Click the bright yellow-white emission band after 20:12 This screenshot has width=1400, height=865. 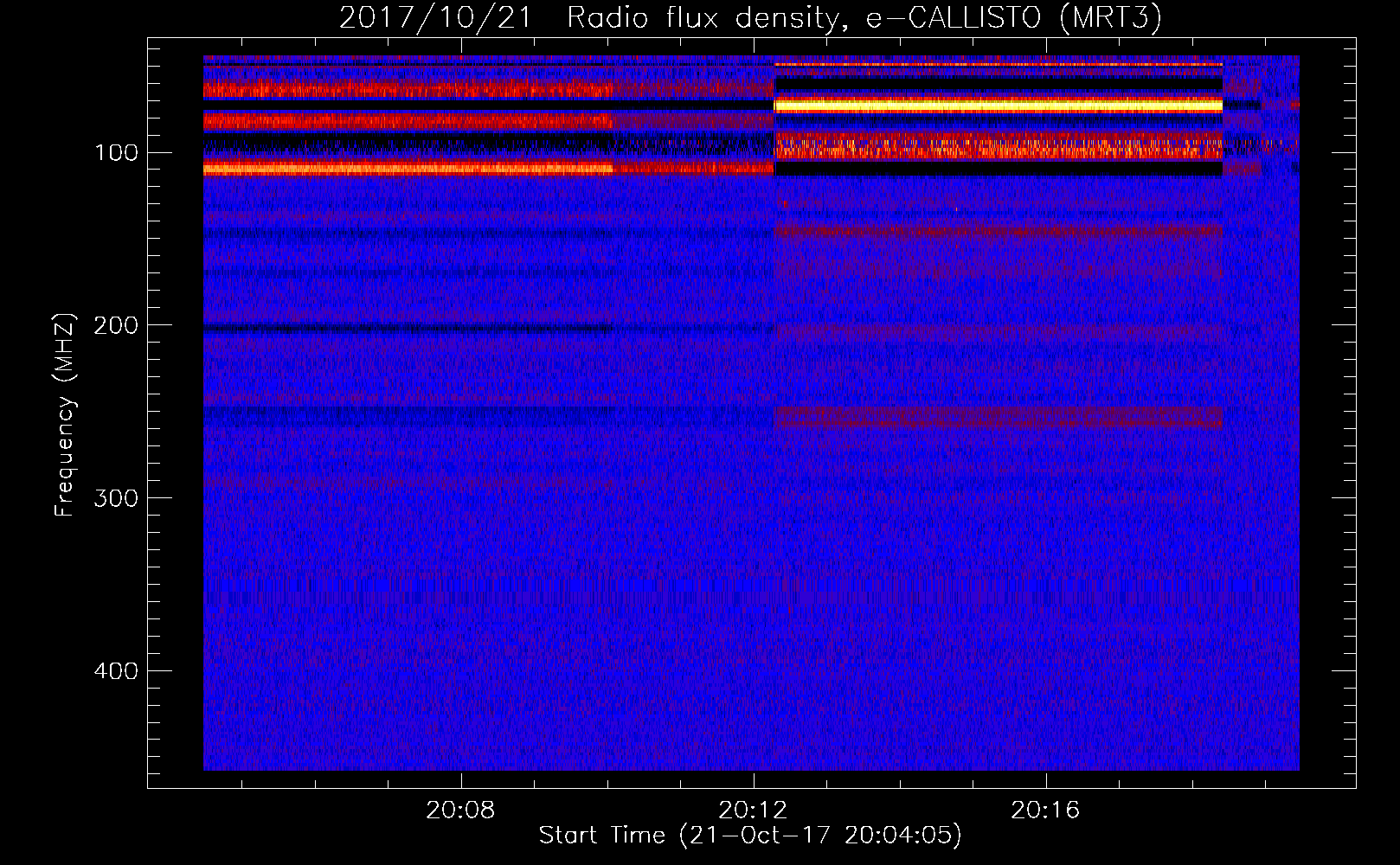pyautogui.click(x=998, y=105)
